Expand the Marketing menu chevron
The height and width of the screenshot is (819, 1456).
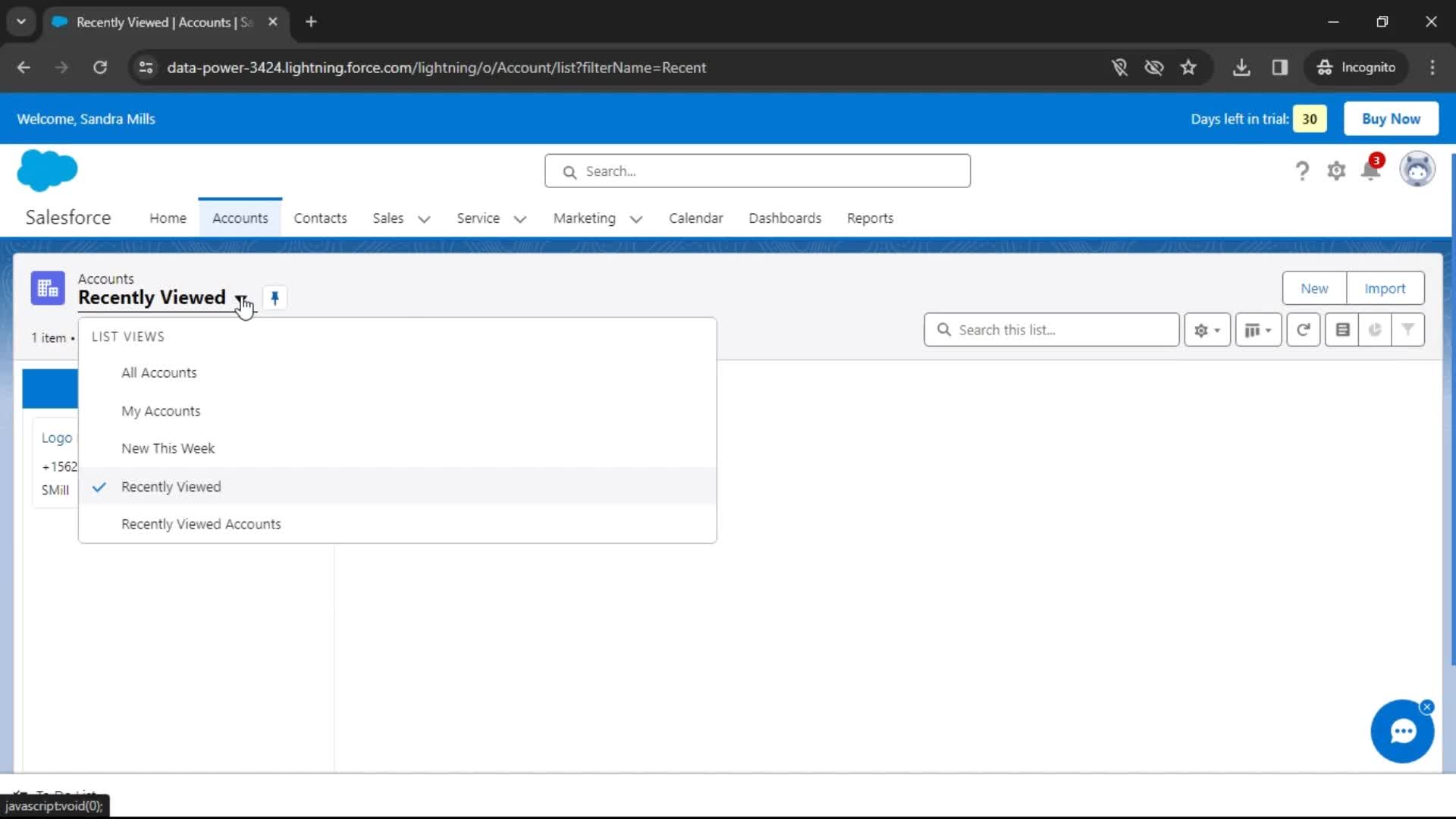pyautogui.click(x=636, y=219)
